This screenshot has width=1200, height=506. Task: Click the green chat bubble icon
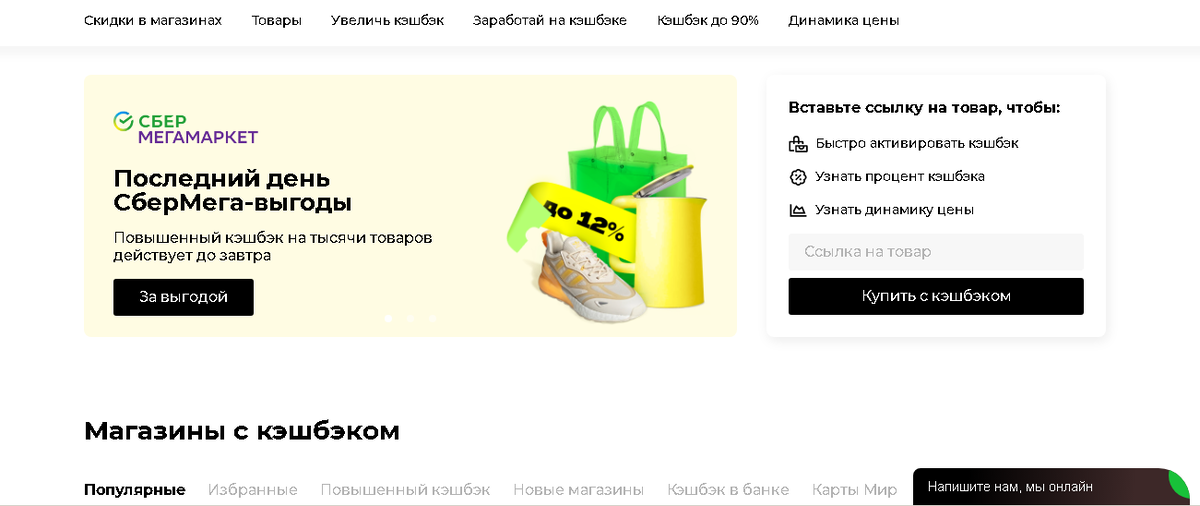click(x=1179, y=485)
